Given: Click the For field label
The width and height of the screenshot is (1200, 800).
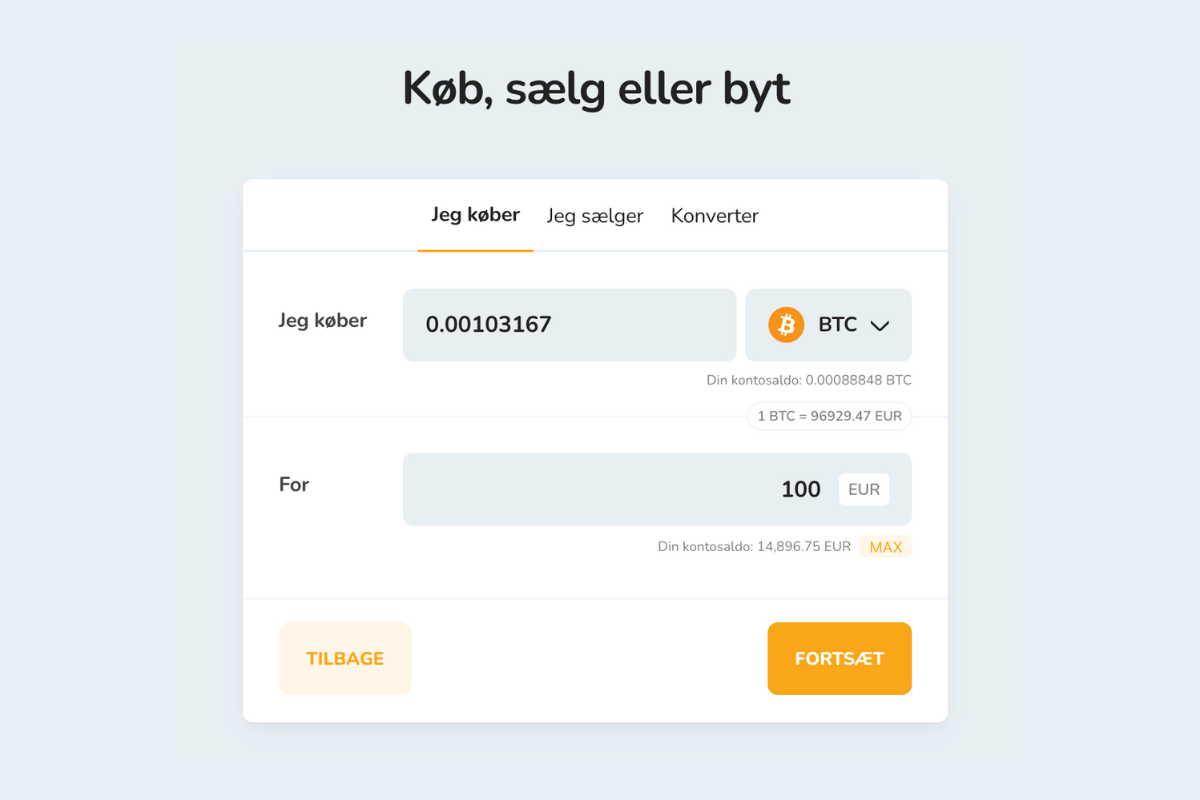Looking at the screenshot, I should (x=293, y=484).
